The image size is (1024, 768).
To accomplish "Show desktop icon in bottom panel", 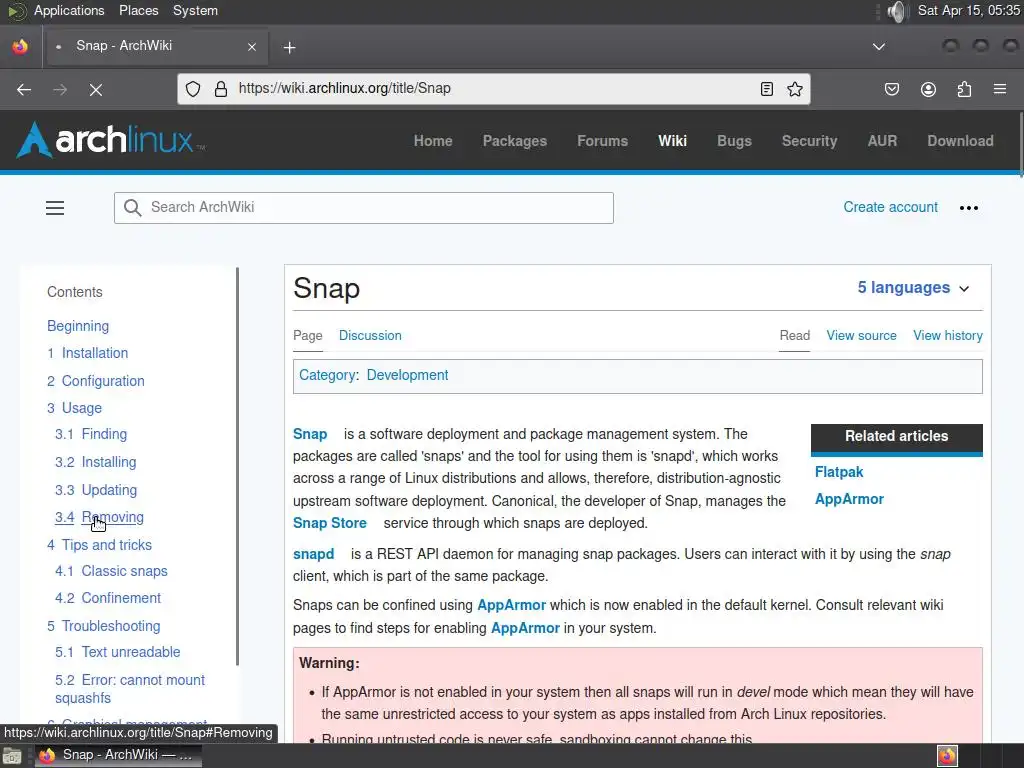I will tap(12, 756).
